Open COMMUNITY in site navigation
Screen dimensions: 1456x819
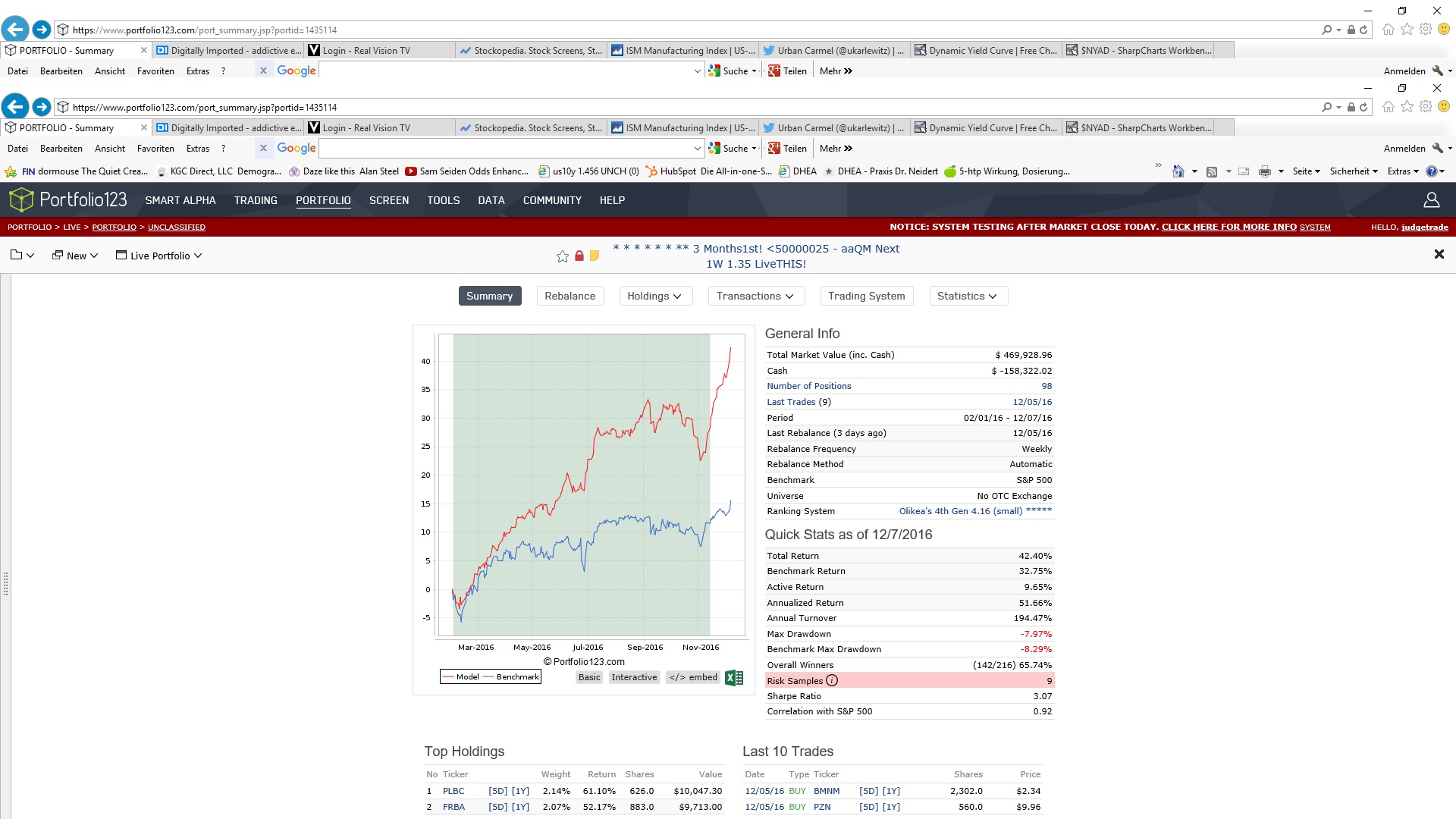(x=552, y=200)
